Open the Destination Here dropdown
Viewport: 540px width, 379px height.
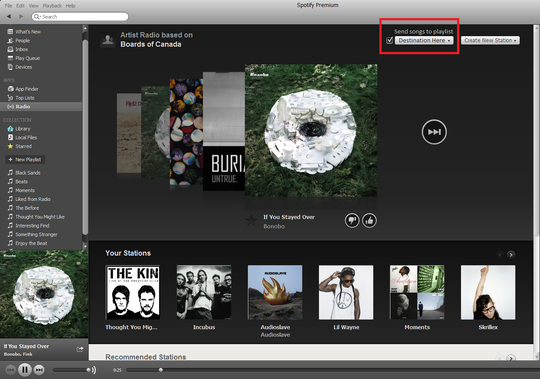coord(424,40)
